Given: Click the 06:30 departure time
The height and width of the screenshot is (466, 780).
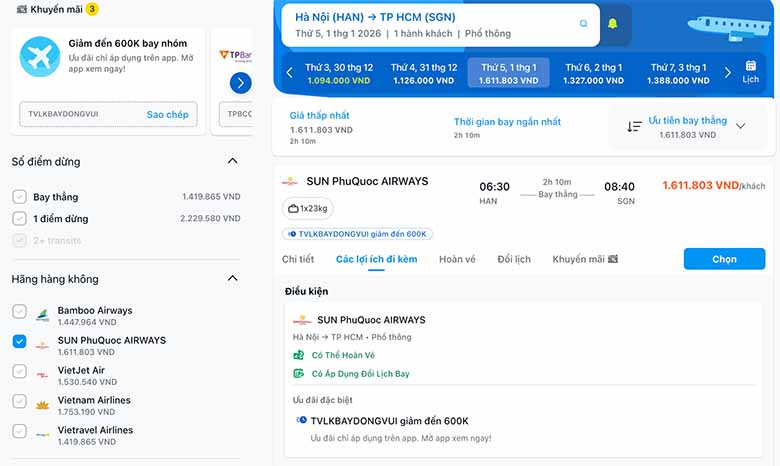Looking at the screenshot, I should [x=494, y=186].
